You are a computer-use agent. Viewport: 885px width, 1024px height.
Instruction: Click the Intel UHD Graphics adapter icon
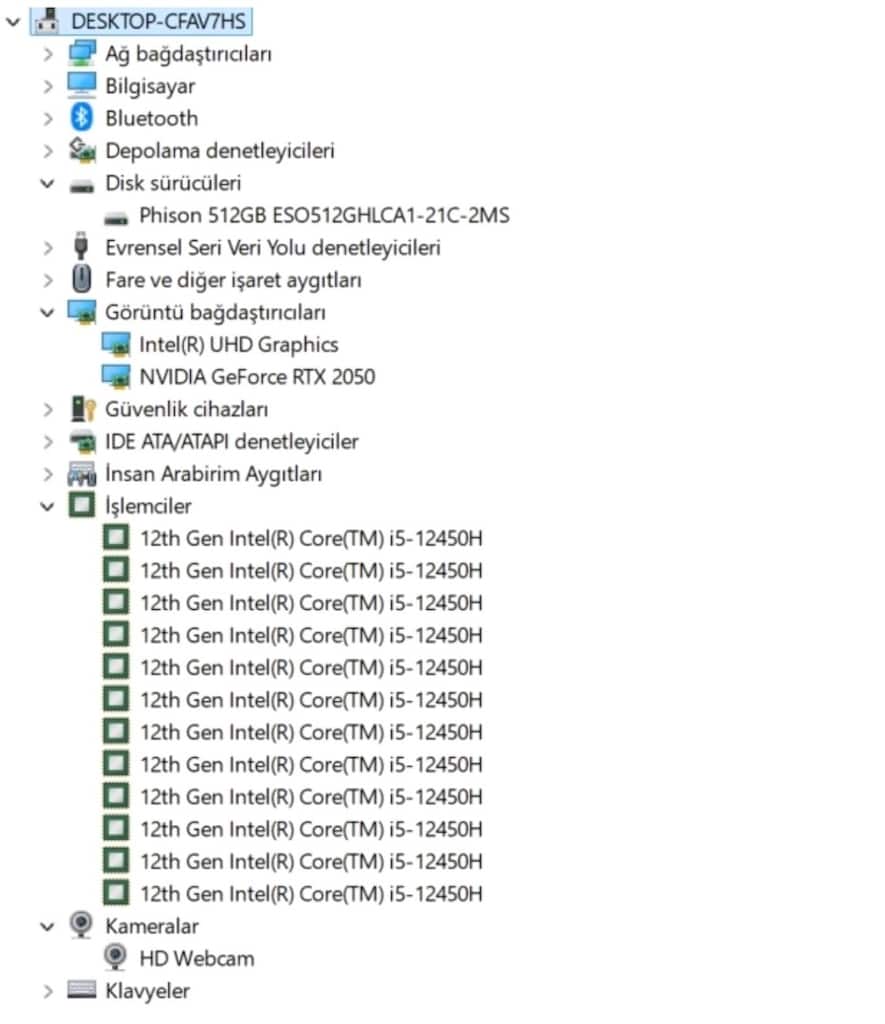pos(116,345)
